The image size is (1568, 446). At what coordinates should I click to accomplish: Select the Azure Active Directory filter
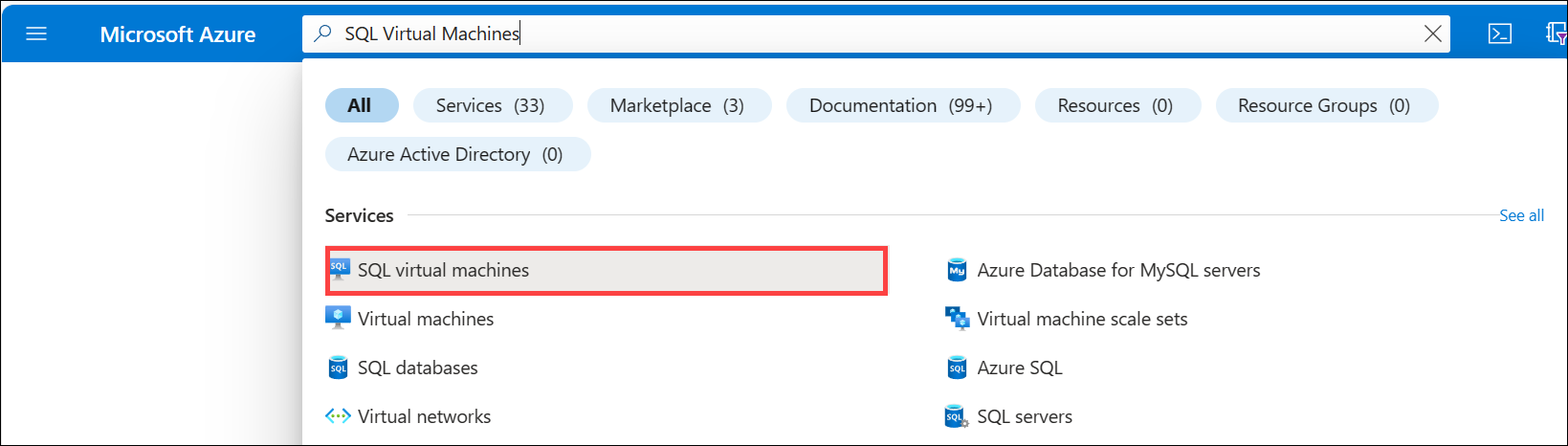(456, 154)
